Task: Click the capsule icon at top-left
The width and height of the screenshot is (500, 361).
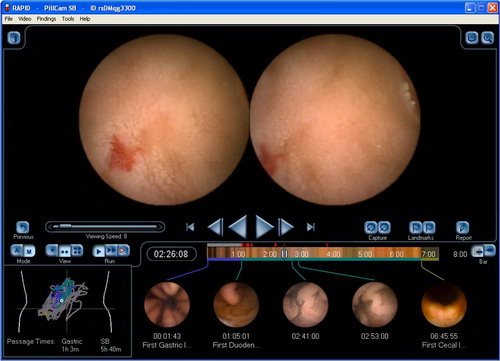Action: click(14, 38)
